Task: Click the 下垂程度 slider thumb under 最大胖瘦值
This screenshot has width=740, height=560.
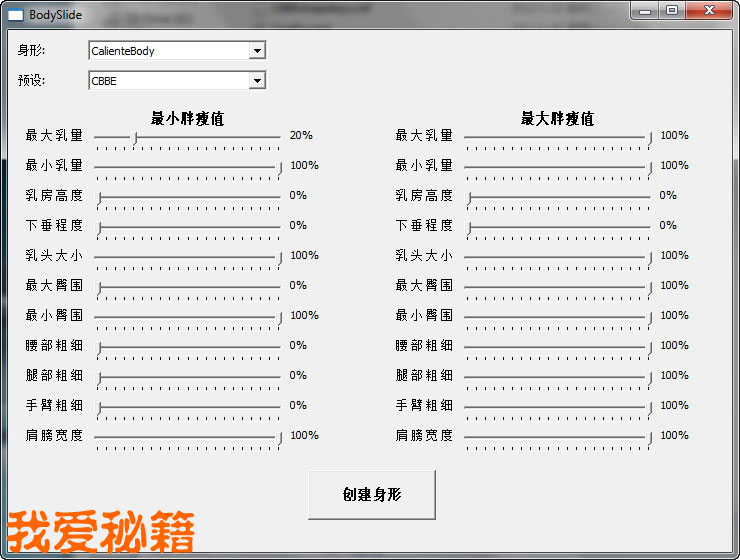Action: click(x=469, y=228)
